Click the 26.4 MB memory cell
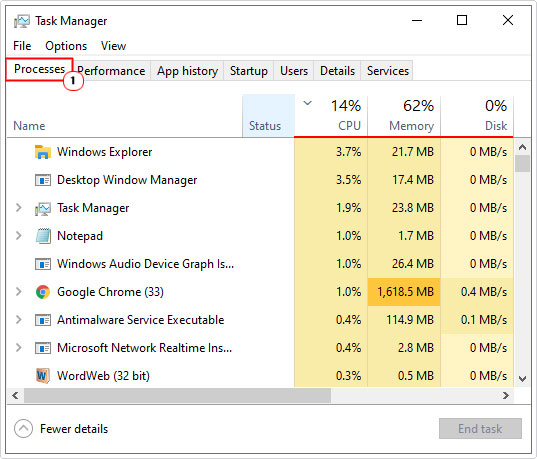 pyautogui.click(x=404, y=264)
